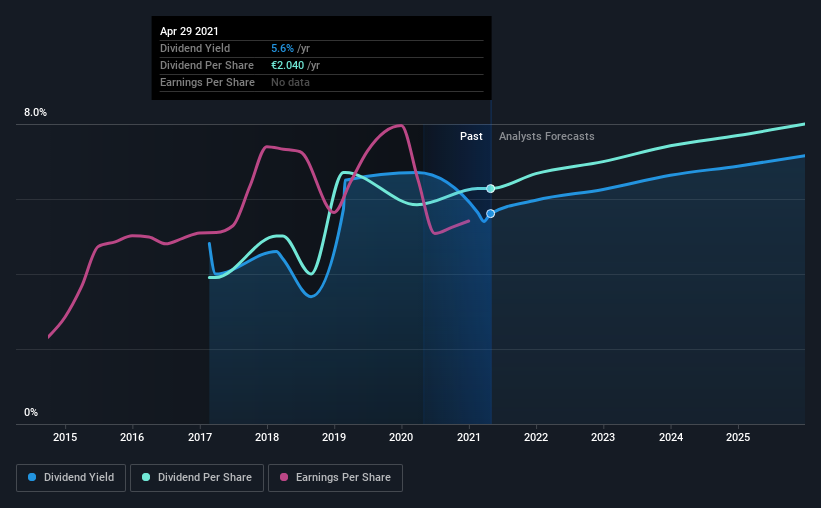Click the 2017 x-axis label
The height and width of the screenshot is (508, 821).
pos(200,437)
